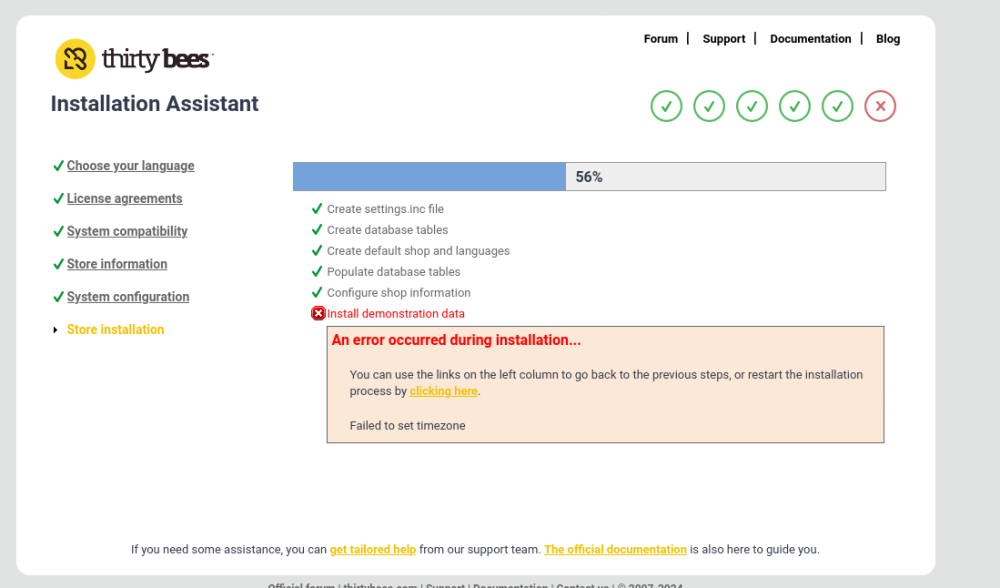1000x588 pixels.
Task: Go back to System compatibility step
Action: click(x=127, y=232)
